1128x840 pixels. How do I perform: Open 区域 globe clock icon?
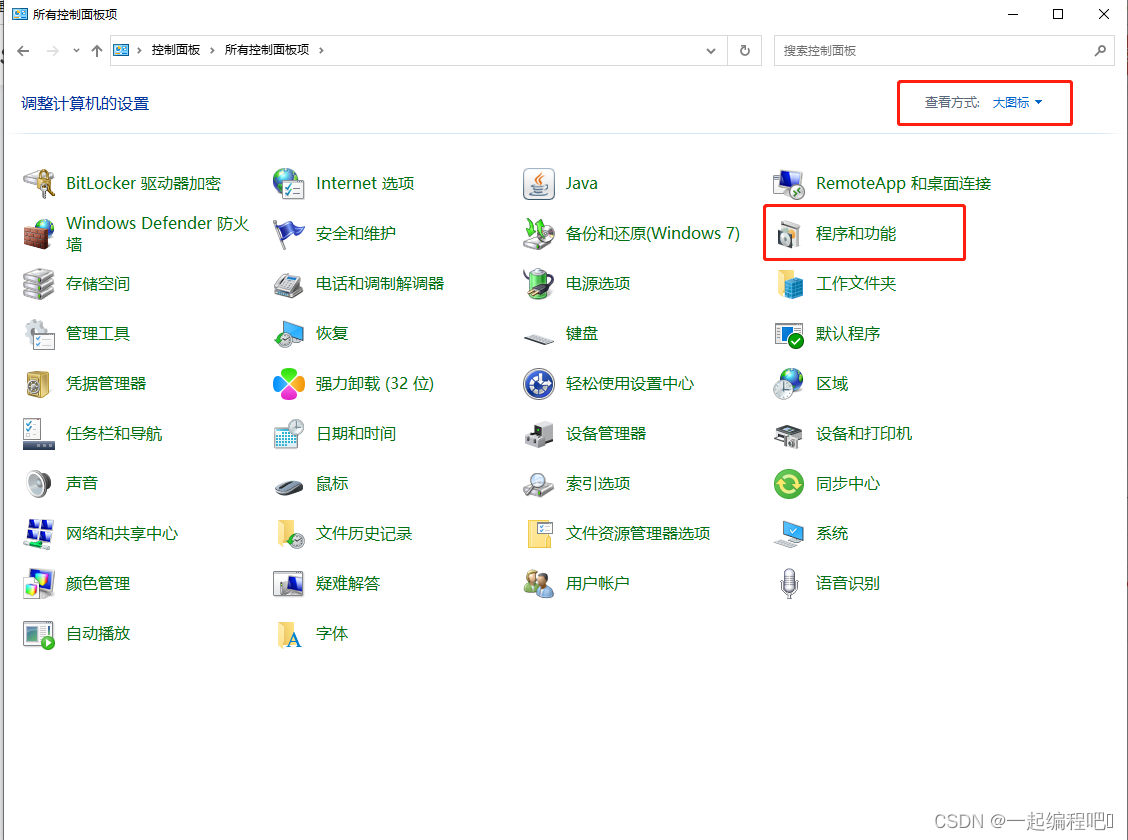[788, 383]
